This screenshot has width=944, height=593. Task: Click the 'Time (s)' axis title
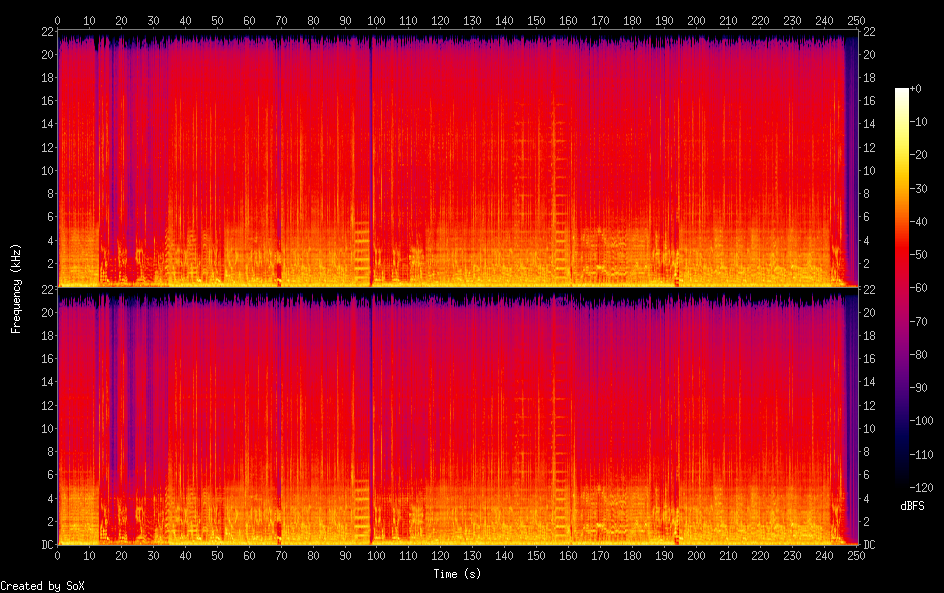tap(457, 574)
